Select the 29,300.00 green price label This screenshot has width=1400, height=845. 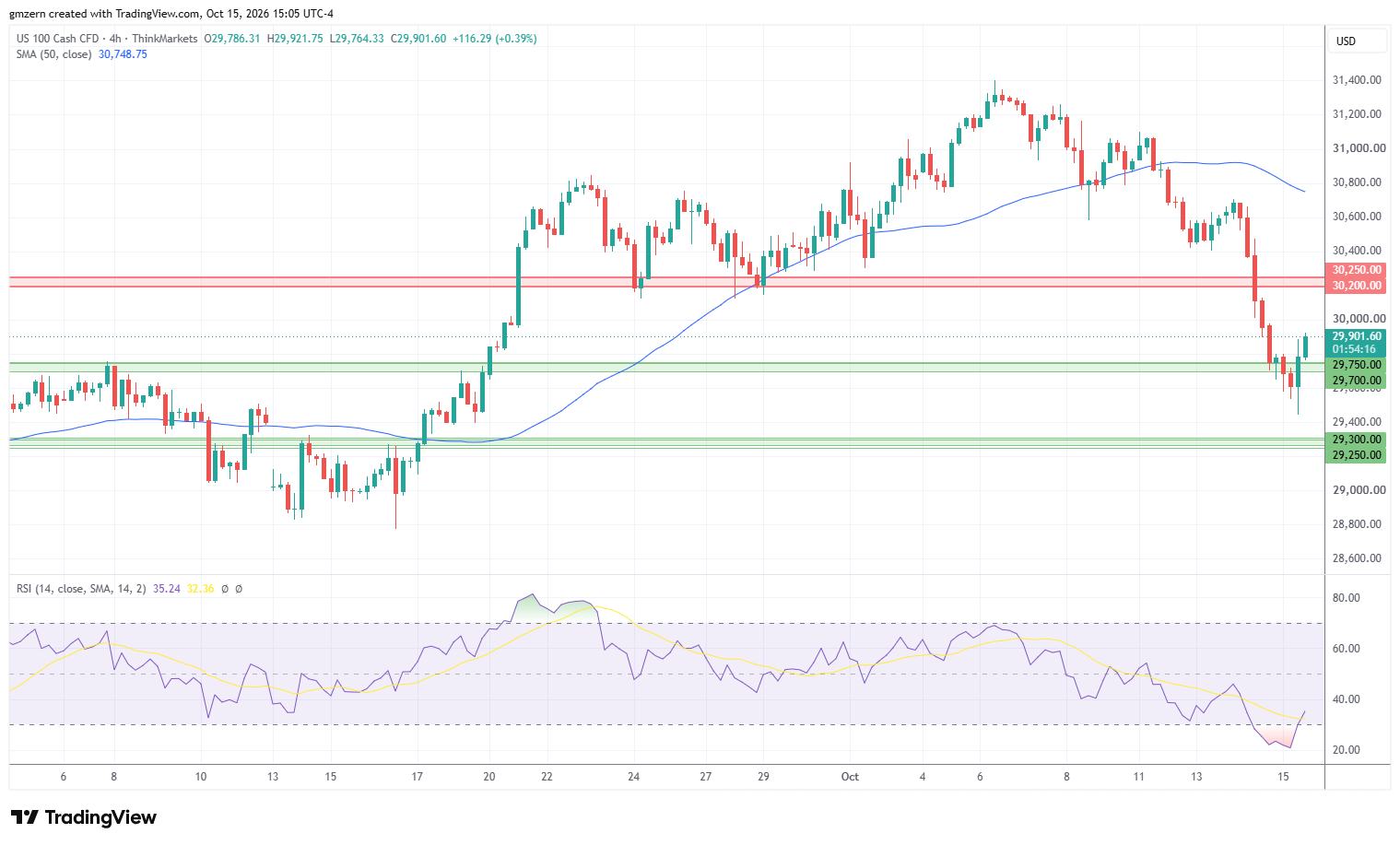tap(1356, 440)
